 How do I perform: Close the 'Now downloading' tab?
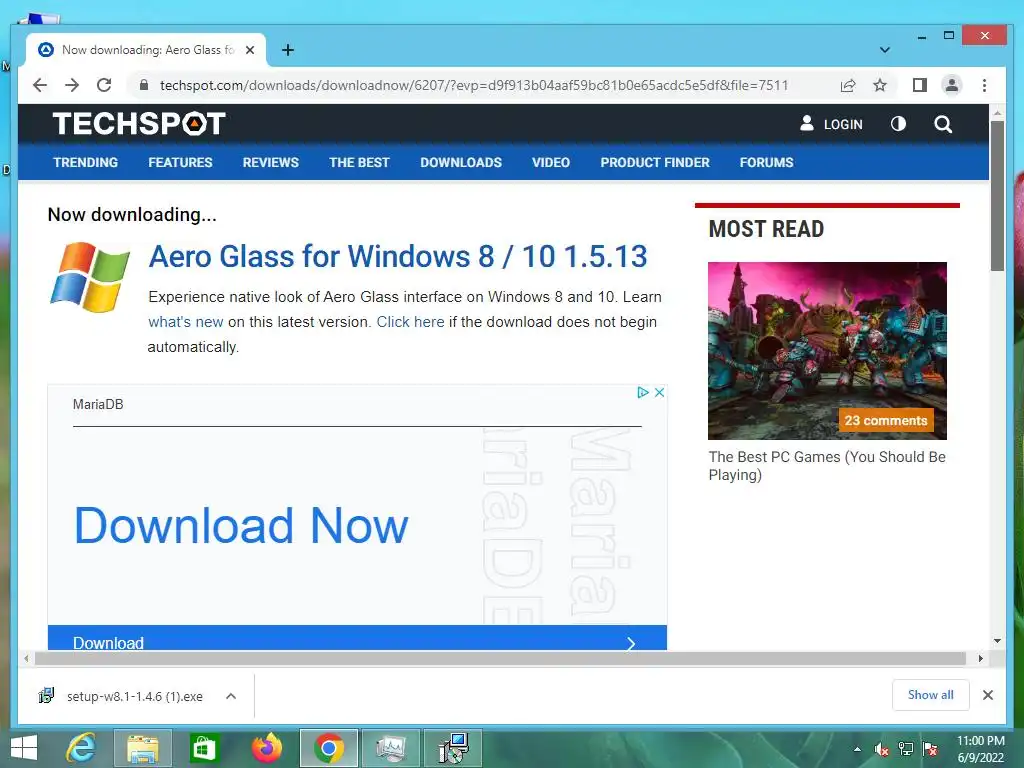(x=249, y=50)
